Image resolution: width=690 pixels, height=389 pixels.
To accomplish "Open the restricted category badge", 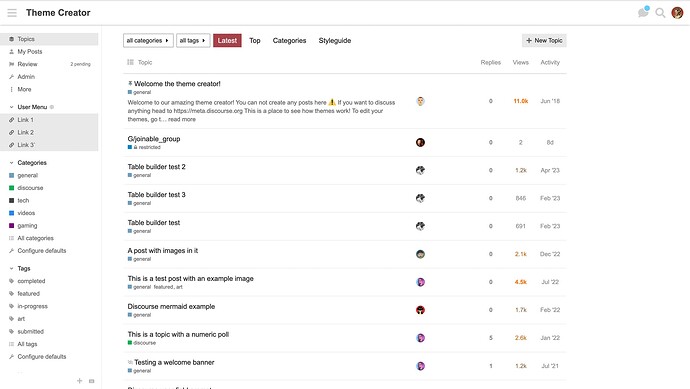I will (x=144, y=147).
